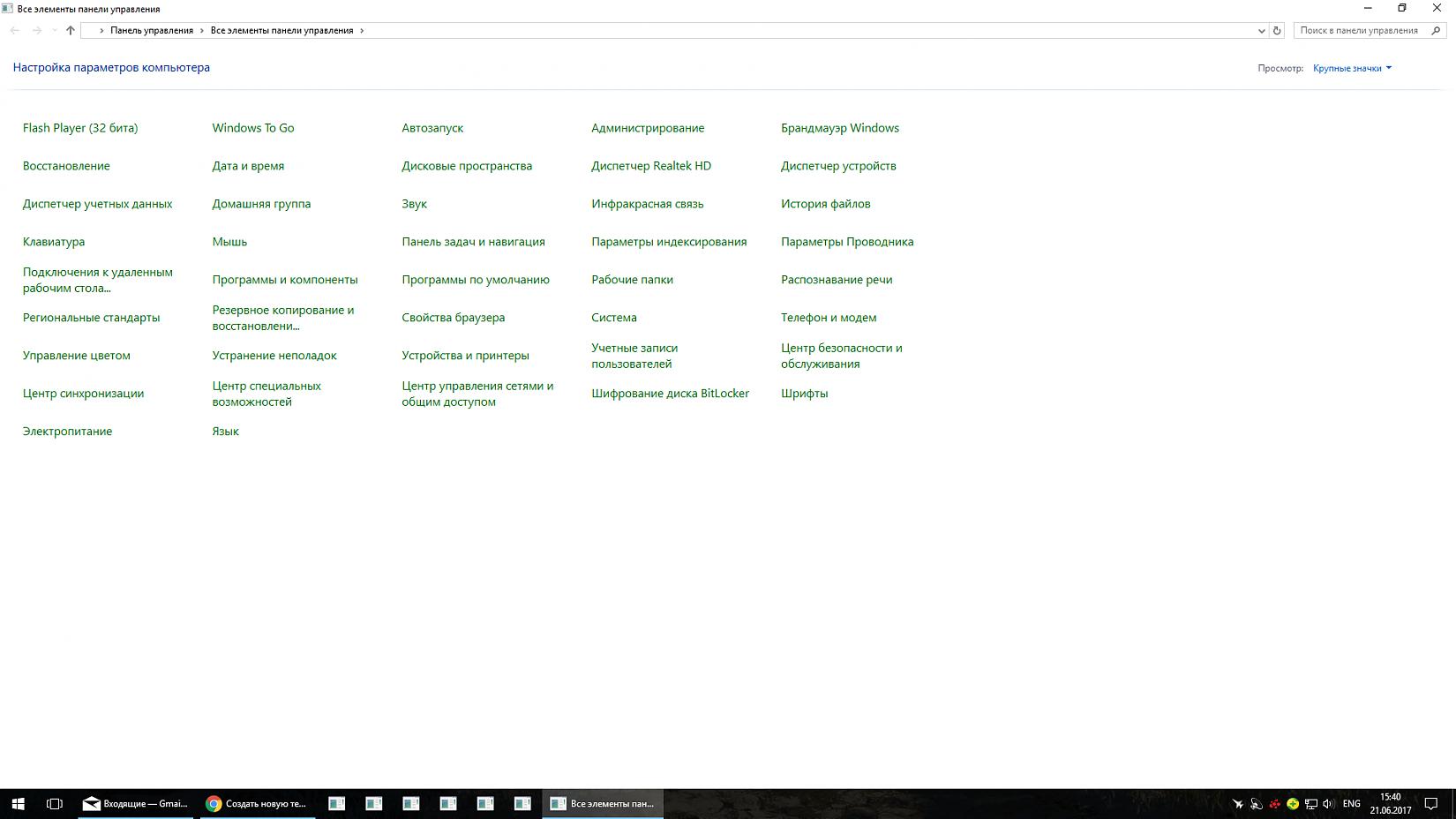Refresh the Control Panel address bar

(x=1277, y=30)
